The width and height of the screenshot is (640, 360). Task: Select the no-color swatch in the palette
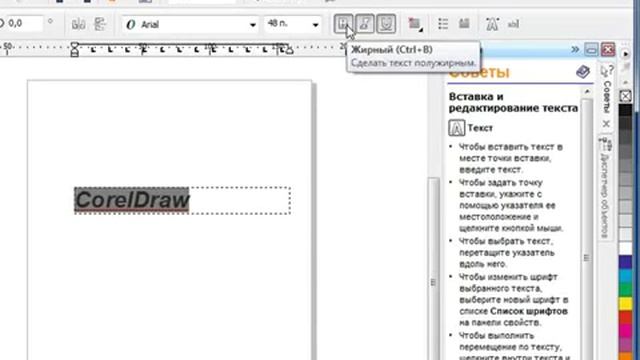625,96
